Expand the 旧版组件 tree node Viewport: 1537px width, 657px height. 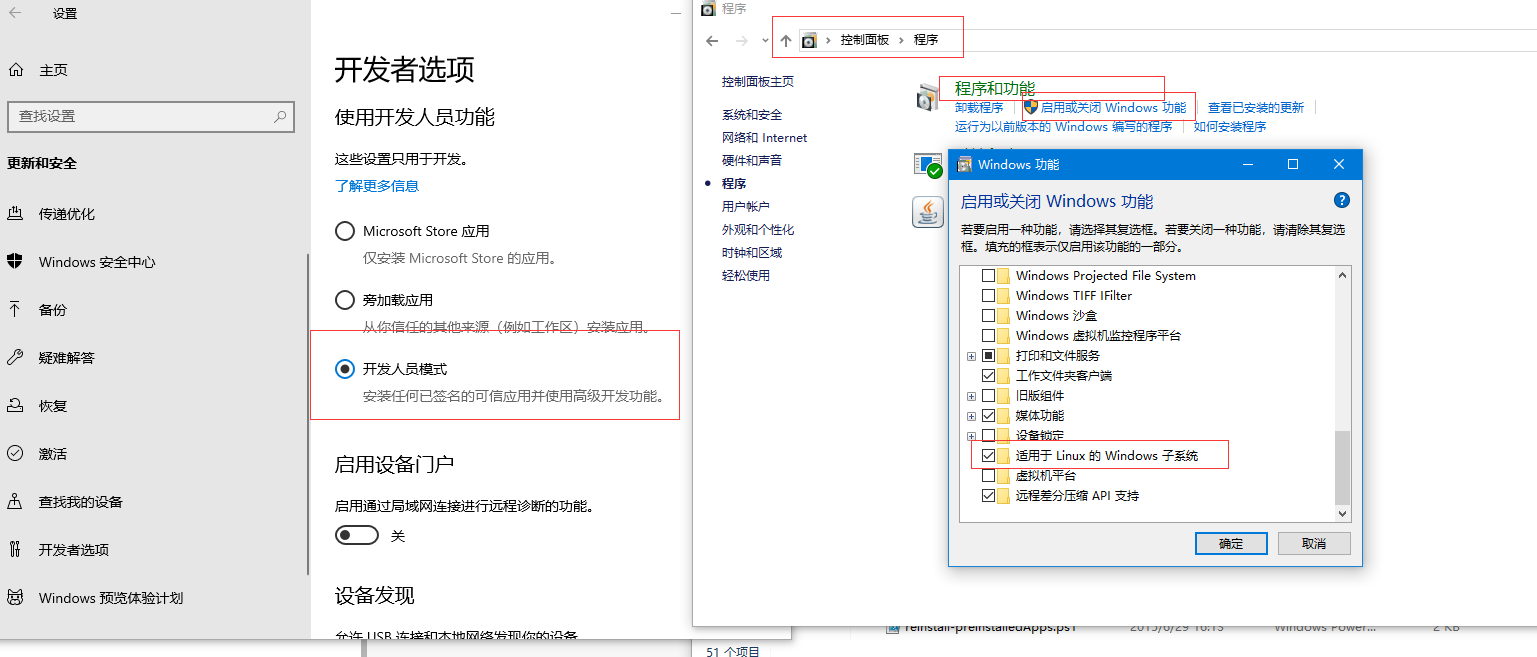click(x=971, y=395)
